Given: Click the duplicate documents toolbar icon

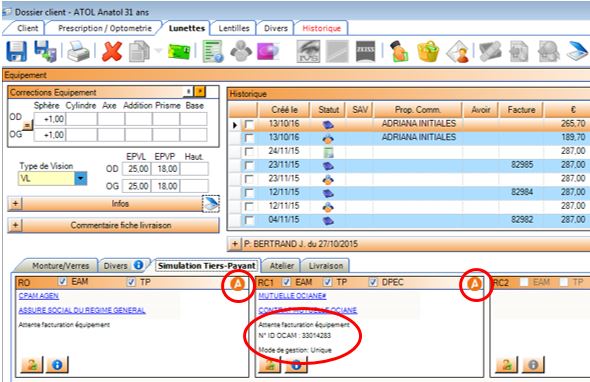Looking at the screenshot, I should click(139, 52).
